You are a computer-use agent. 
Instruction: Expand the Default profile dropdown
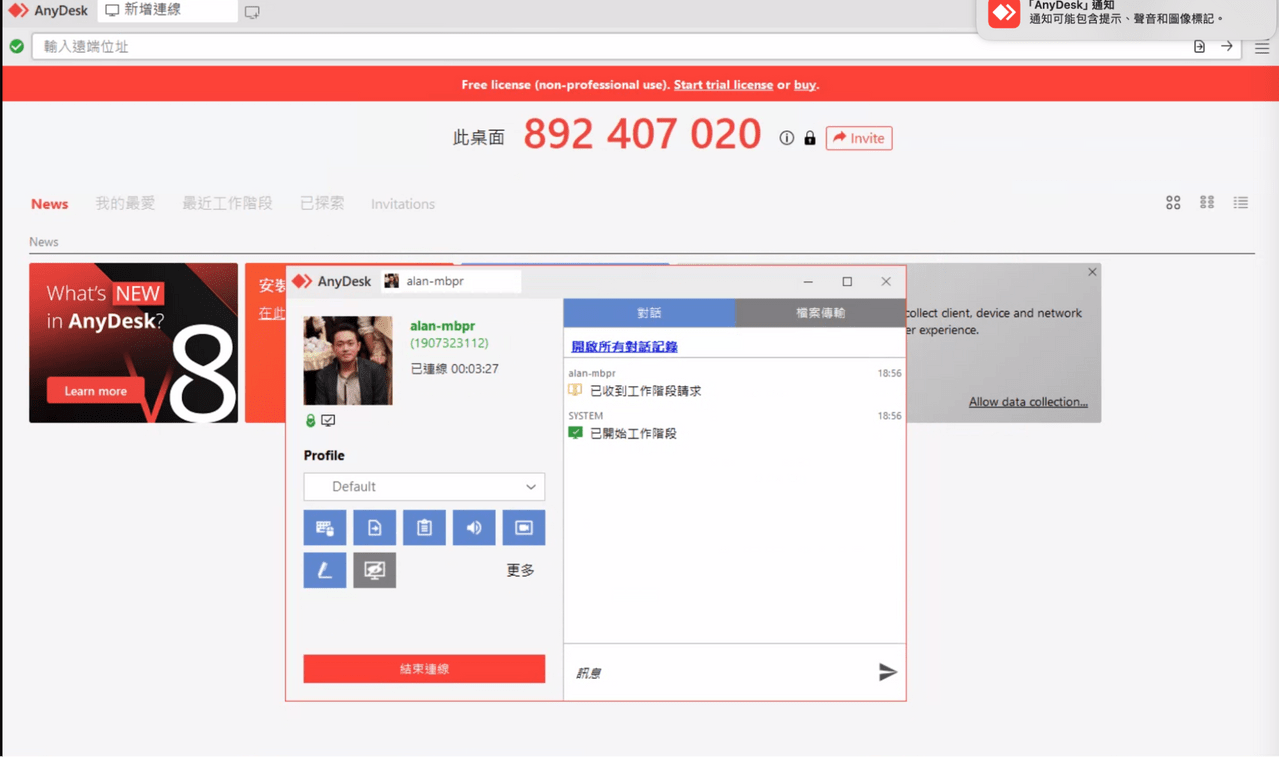[424, 487]
